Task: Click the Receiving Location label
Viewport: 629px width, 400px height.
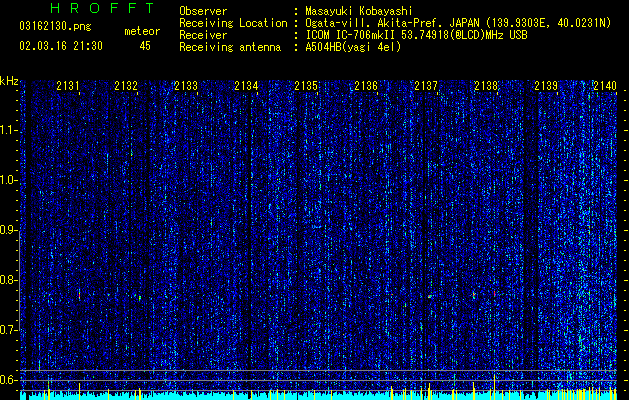Action: click(233, 23)
